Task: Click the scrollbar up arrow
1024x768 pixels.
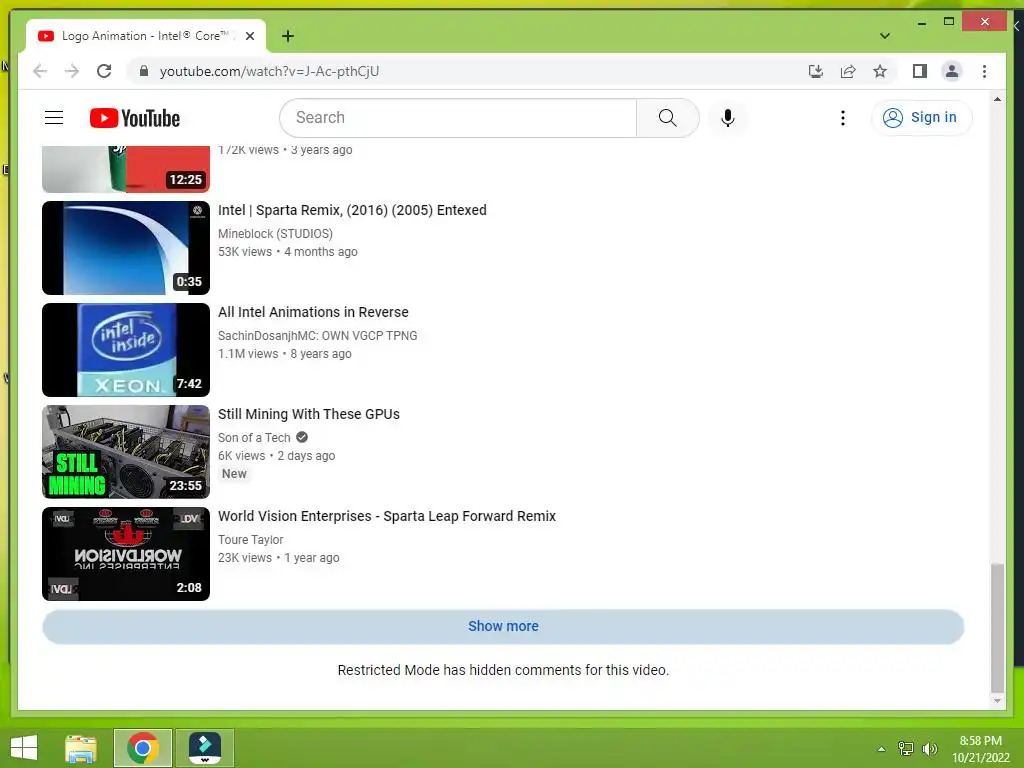Action: point(997,99)
